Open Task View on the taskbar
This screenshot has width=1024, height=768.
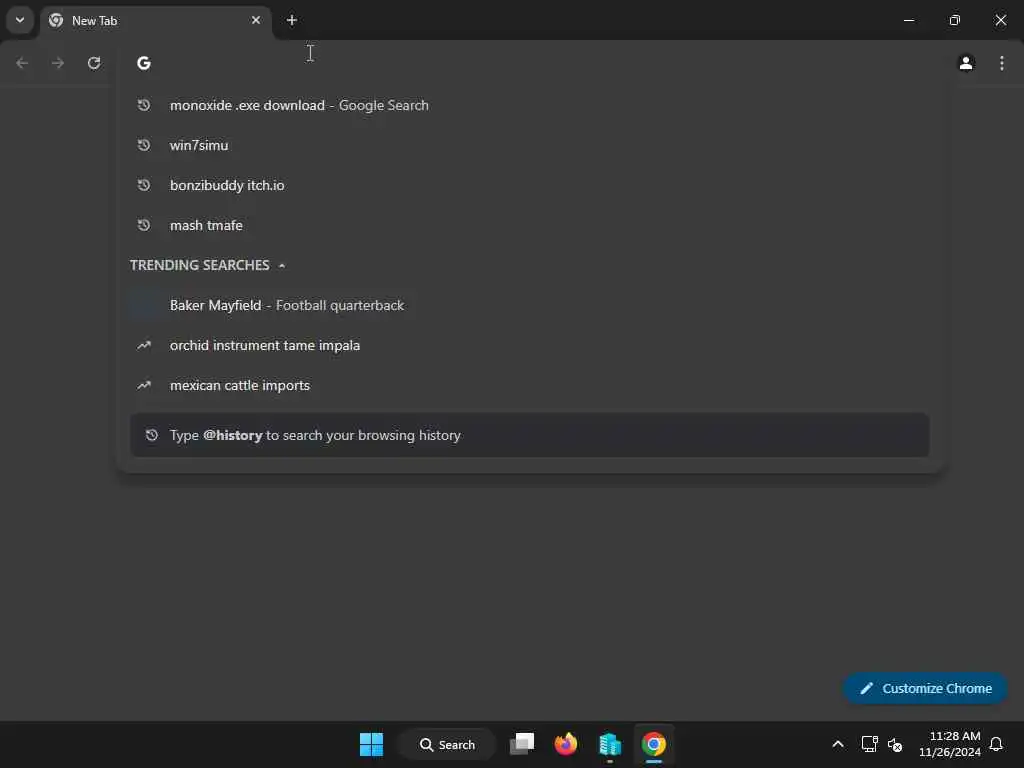pyautogui.click(x=522, y=744)
